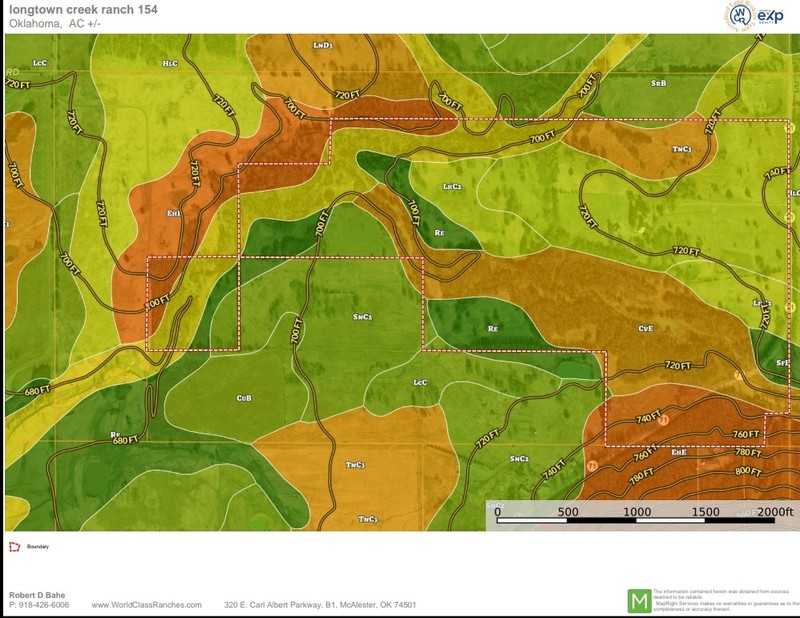Click the phone number 918-426-6006
This screenshot has height=618, width=800.
pyautogui.click(x=39, y=605)
